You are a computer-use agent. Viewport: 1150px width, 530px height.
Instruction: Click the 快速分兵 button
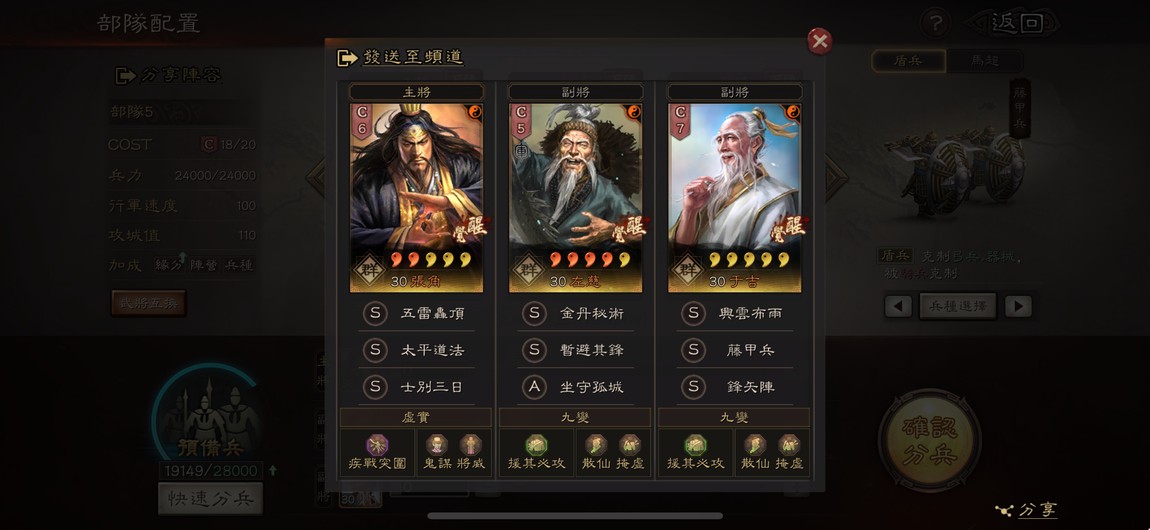(x=210, y=499)
